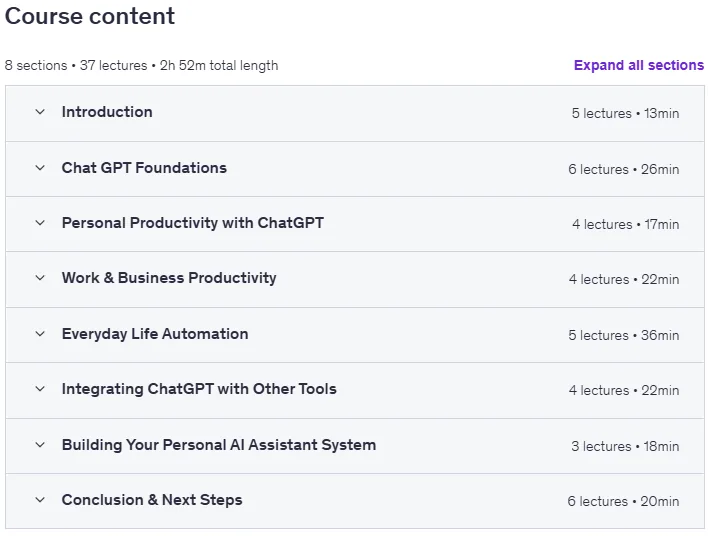The image size is (708, 536).
Task: Click Expand all sections link
Action: (x=638, y=65)
